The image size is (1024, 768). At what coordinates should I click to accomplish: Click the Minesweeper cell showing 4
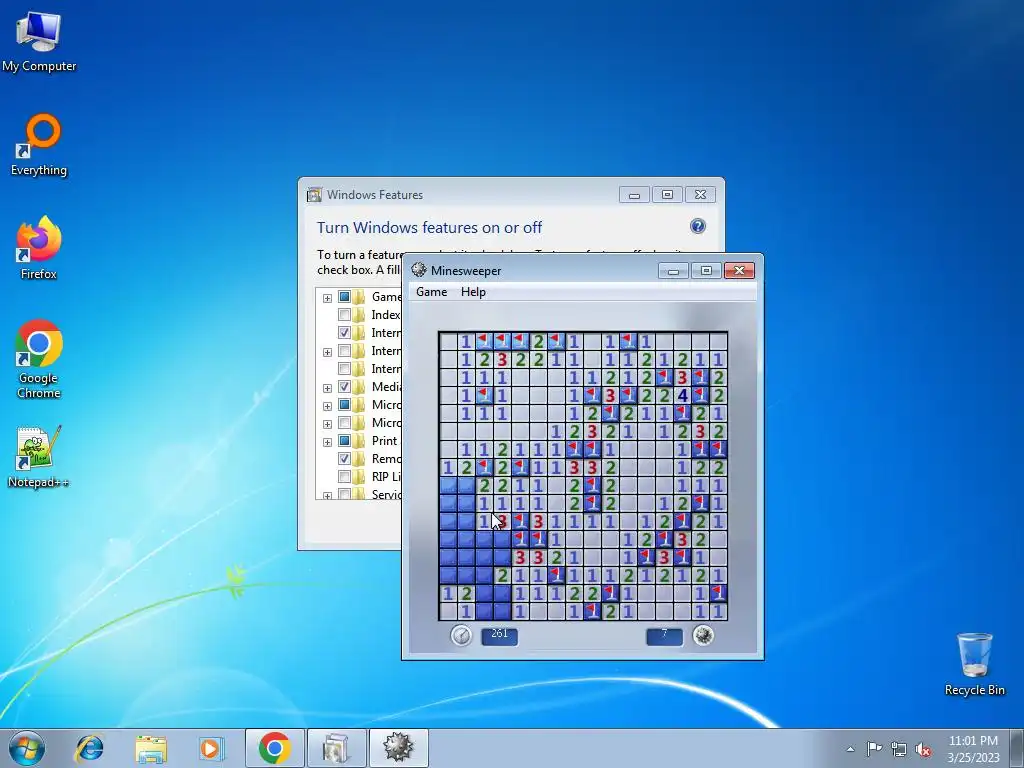click(x=682, y=395)
